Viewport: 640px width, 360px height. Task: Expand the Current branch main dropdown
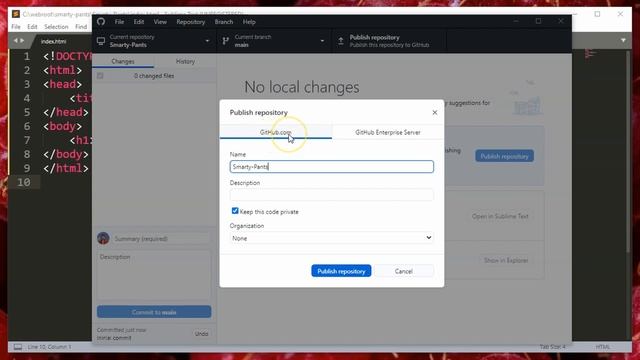(x=274, y=41)
